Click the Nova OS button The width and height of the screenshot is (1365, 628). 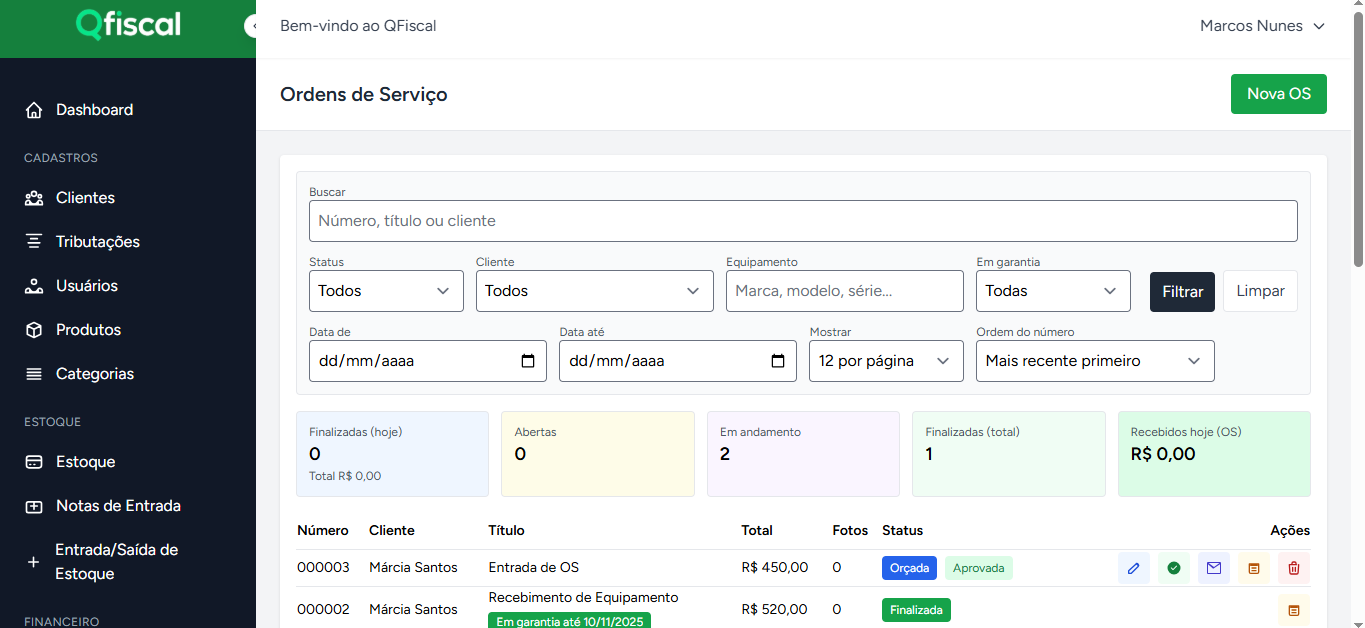[x=1278, y=94]
